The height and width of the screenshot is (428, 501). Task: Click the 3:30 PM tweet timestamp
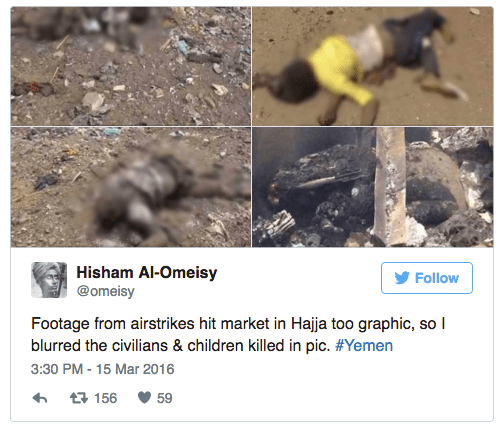point(57,369)
